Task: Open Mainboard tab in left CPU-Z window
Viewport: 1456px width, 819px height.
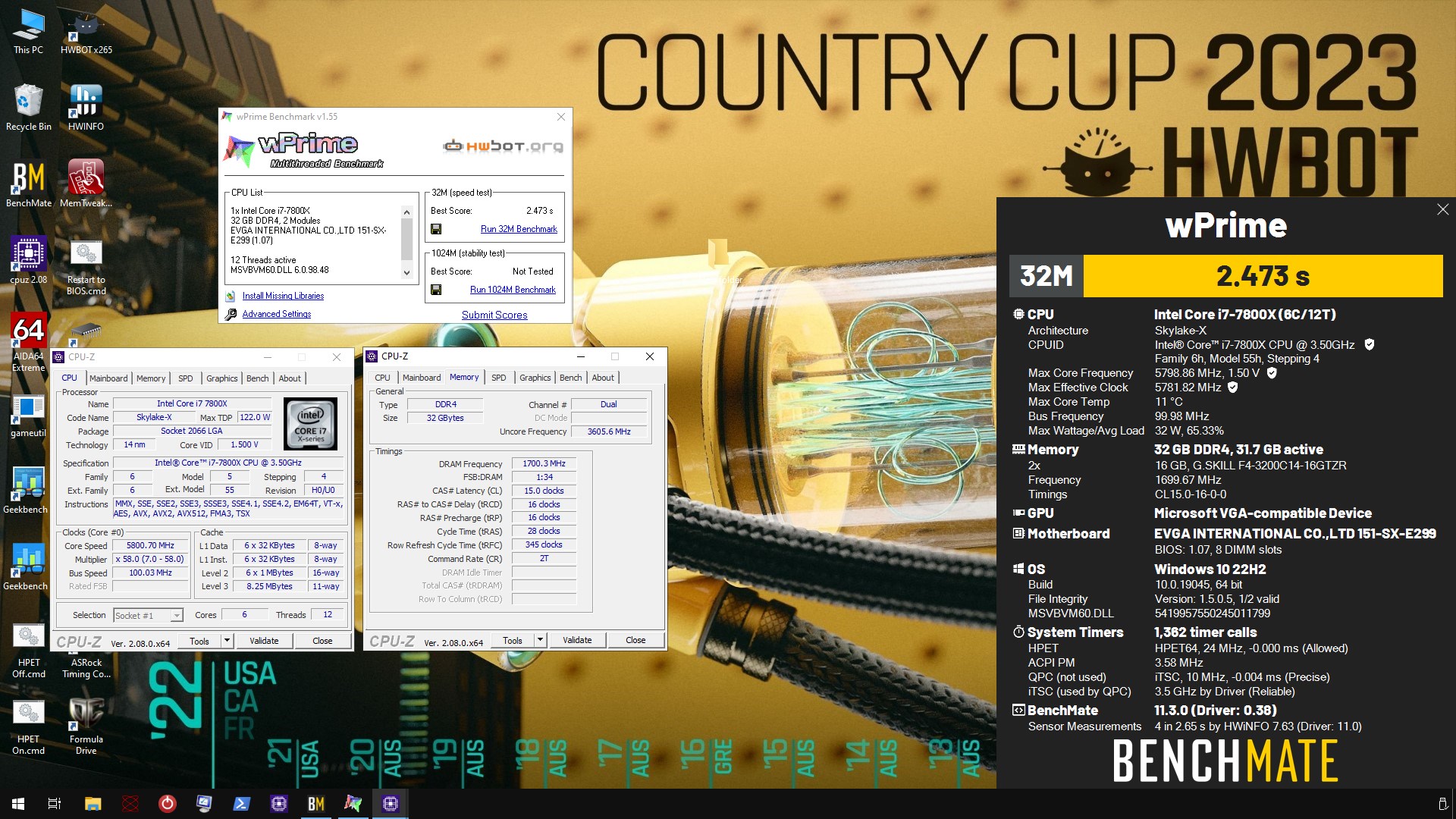Action: pos(108,378)
